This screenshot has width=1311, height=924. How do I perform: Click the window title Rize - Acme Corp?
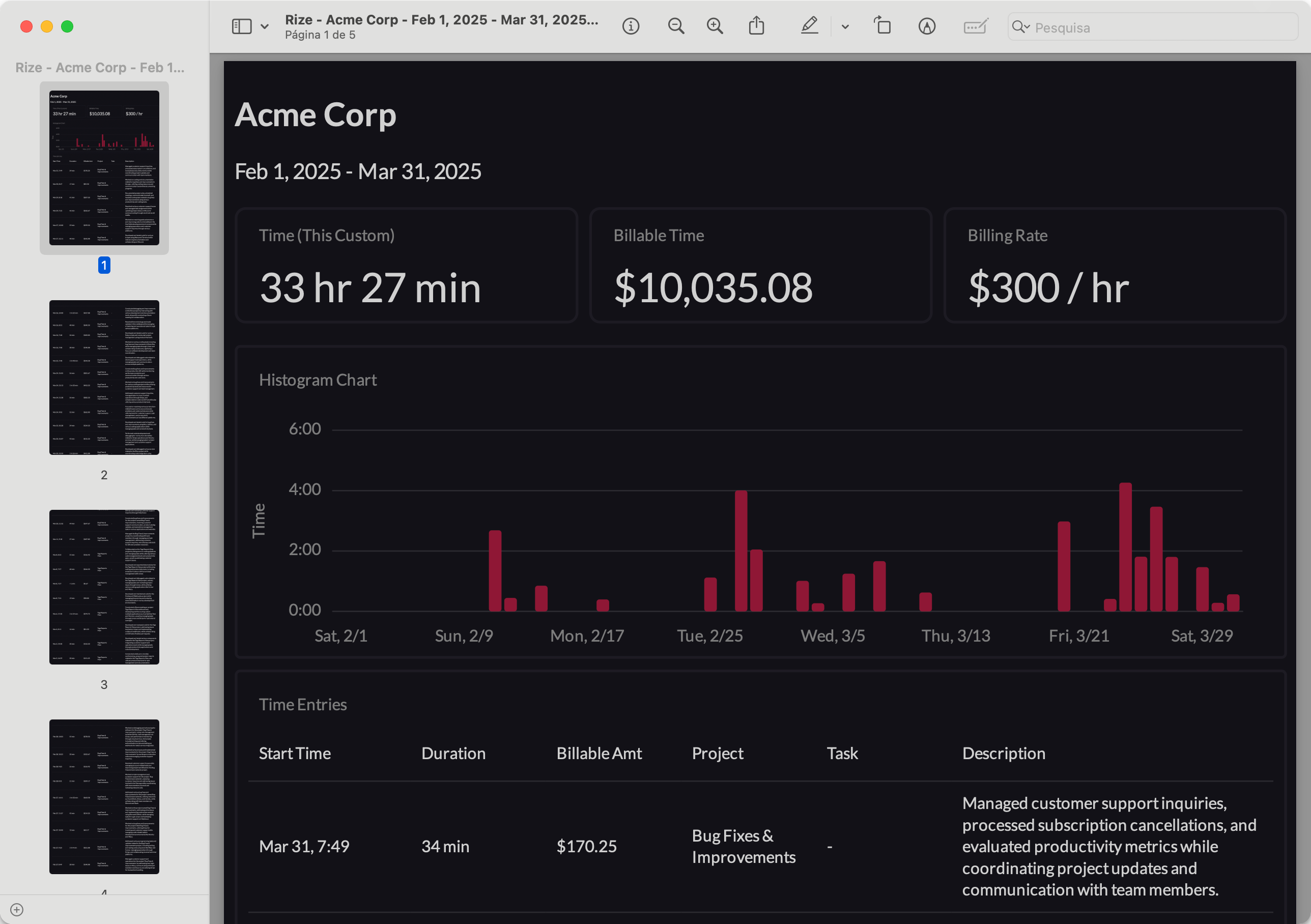coord(441,20)
